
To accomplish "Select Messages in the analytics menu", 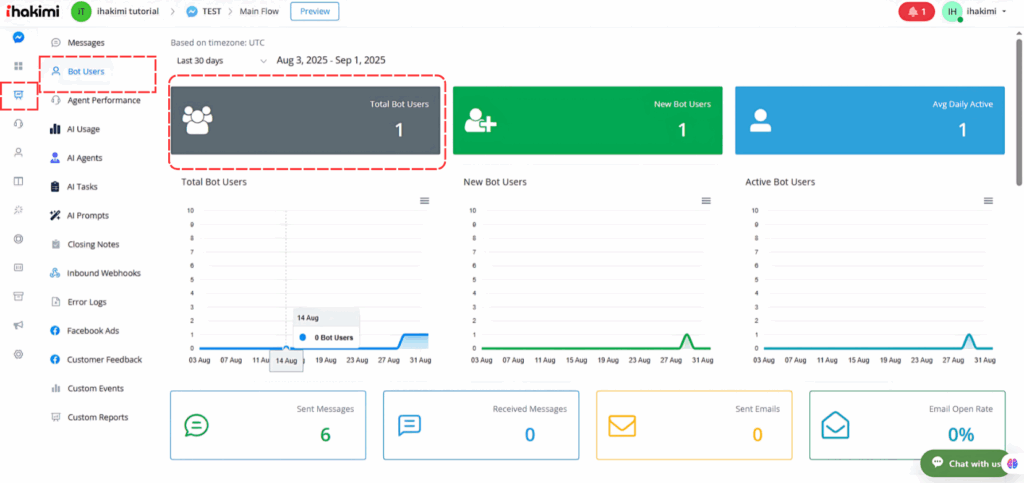I will [85, 43].
